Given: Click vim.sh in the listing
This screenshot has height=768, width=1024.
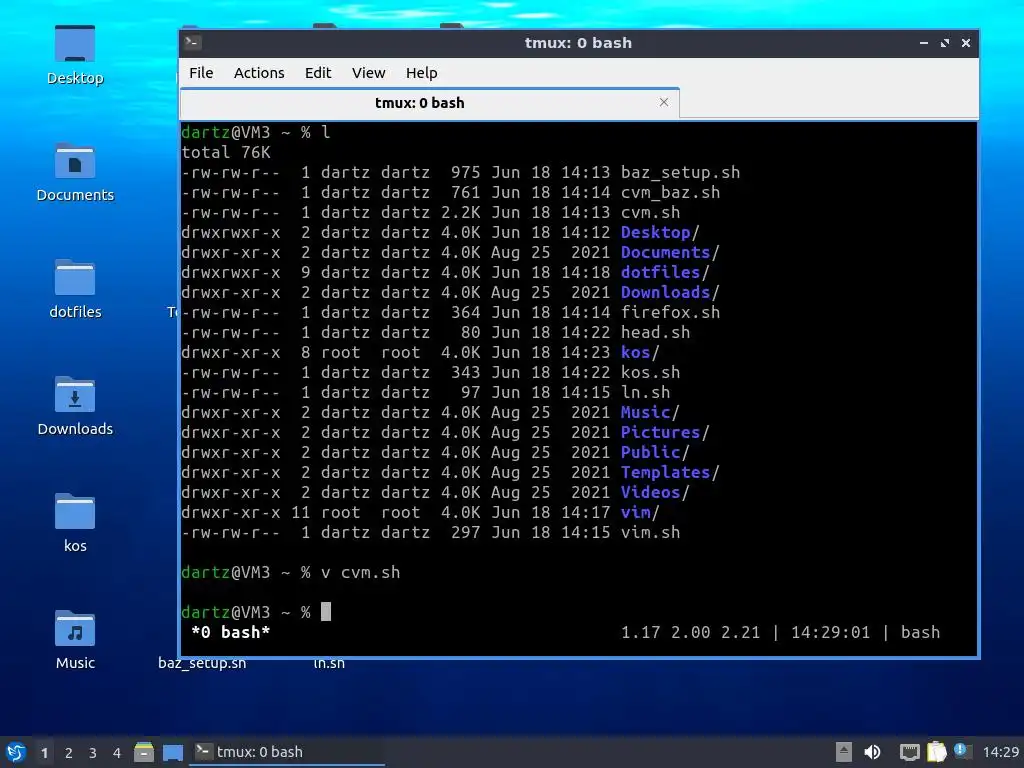Looking at the screenshot, I should click(650, 532).
